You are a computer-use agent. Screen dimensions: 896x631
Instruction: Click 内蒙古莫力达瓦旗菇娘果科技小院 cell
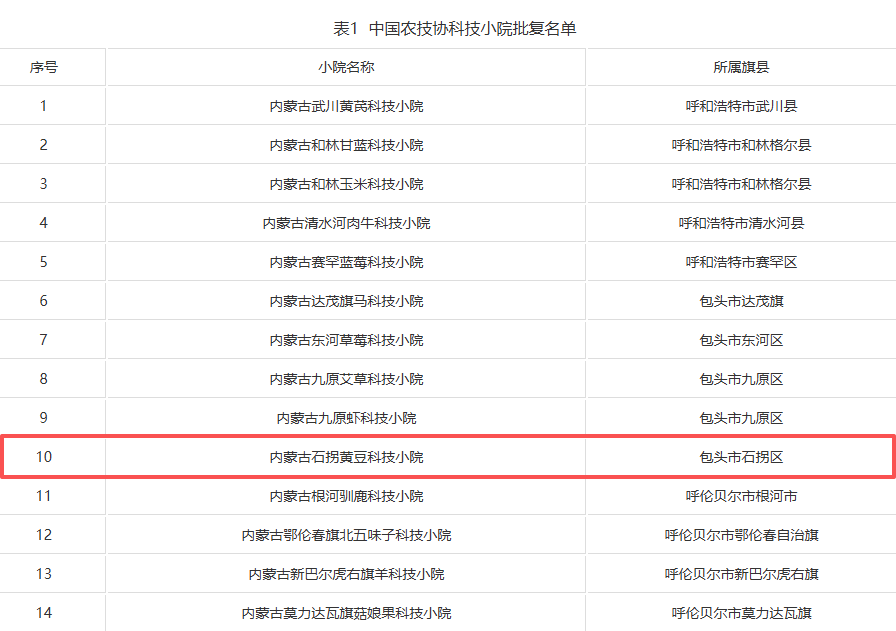pos(346,613)
